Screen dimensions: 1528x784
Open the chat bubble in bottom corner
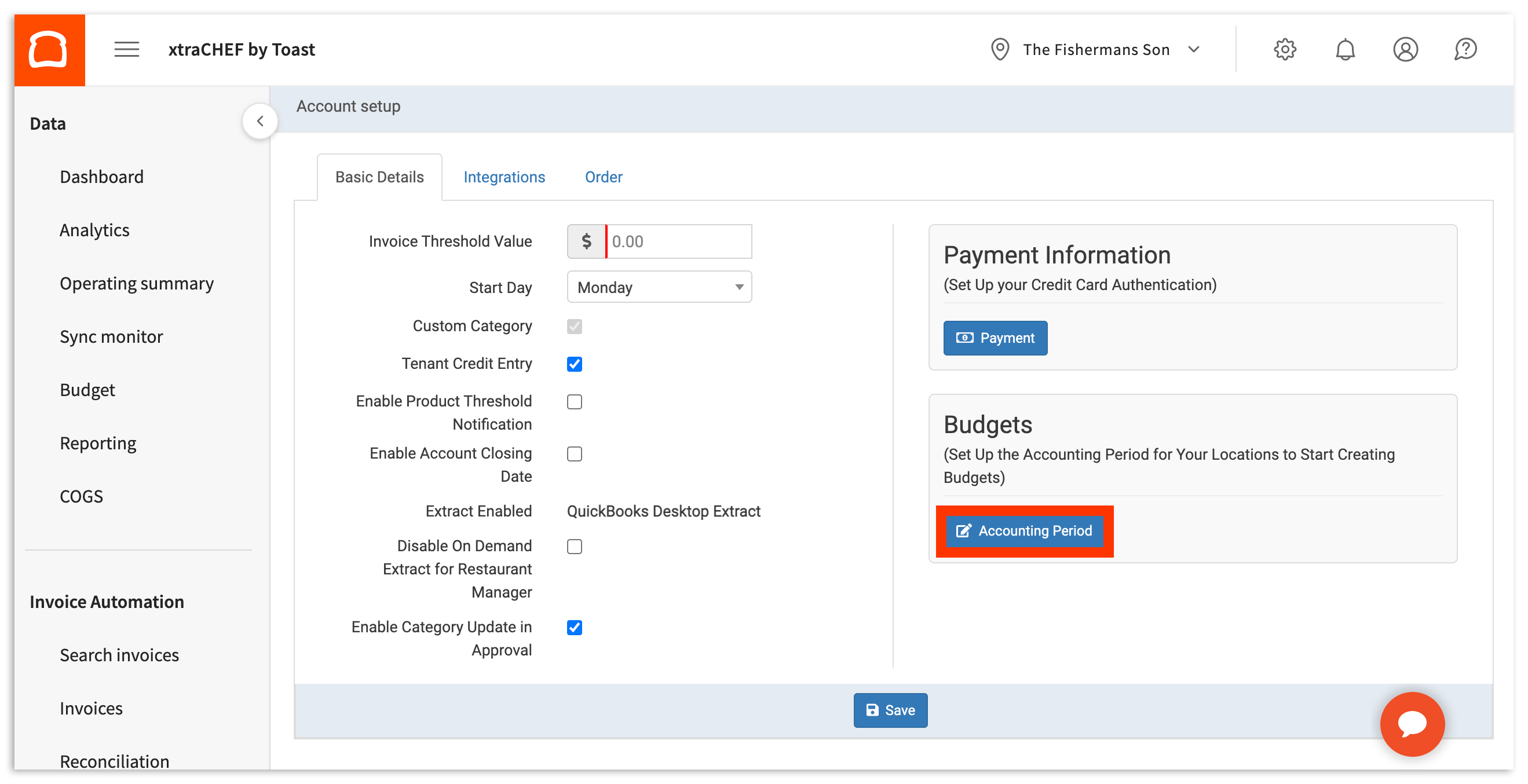[1412, 724]
